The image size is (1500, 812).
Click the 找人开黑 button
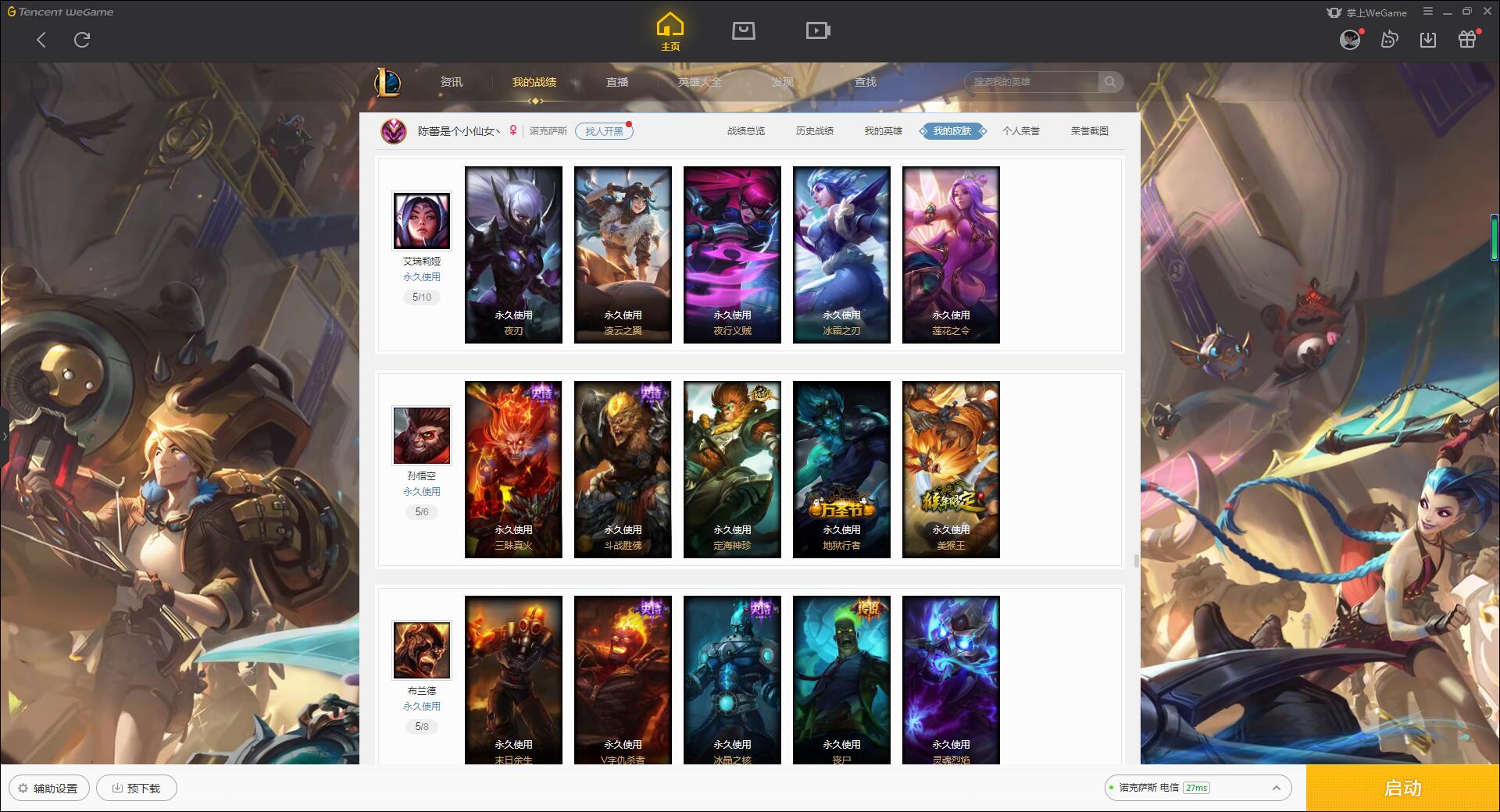point(604,131)
